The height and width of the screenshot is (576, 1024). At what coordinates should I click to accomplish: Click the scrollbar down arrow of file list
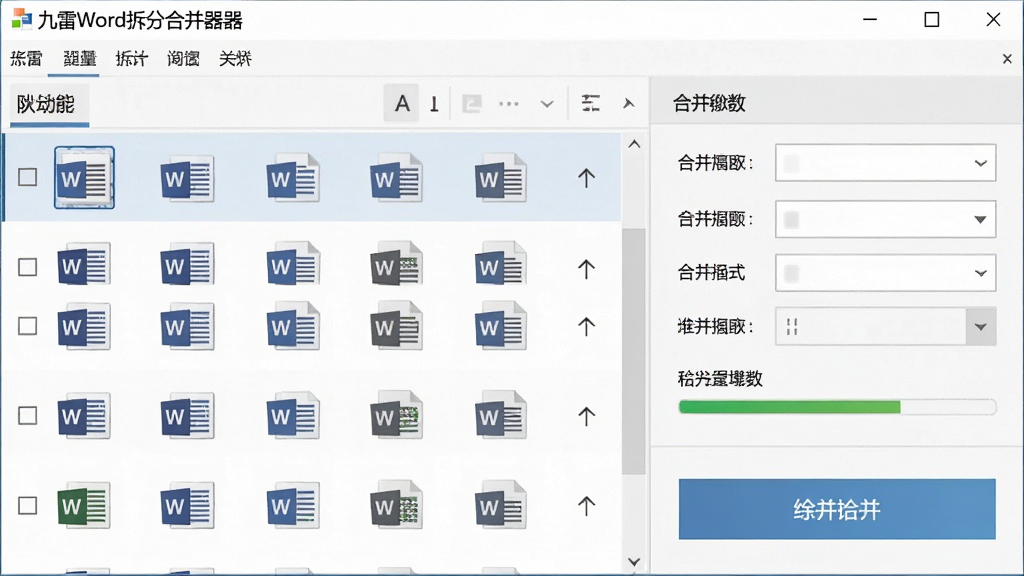pos(634,562)
